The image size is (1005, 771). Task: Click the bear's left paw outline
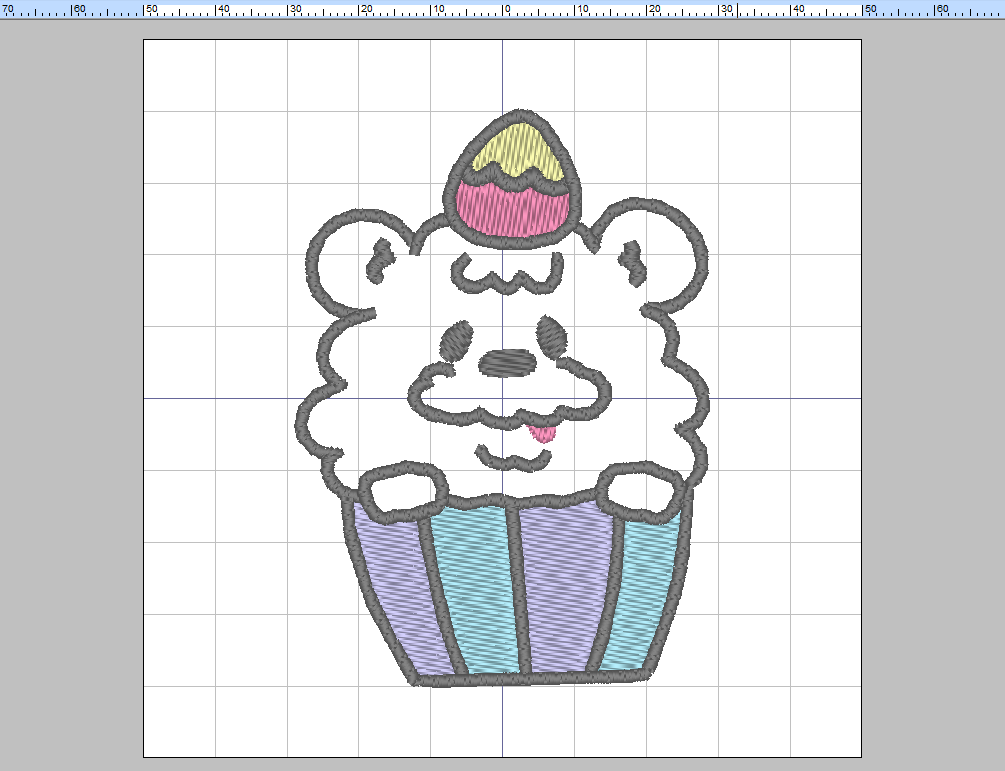(x=404, y=492)
